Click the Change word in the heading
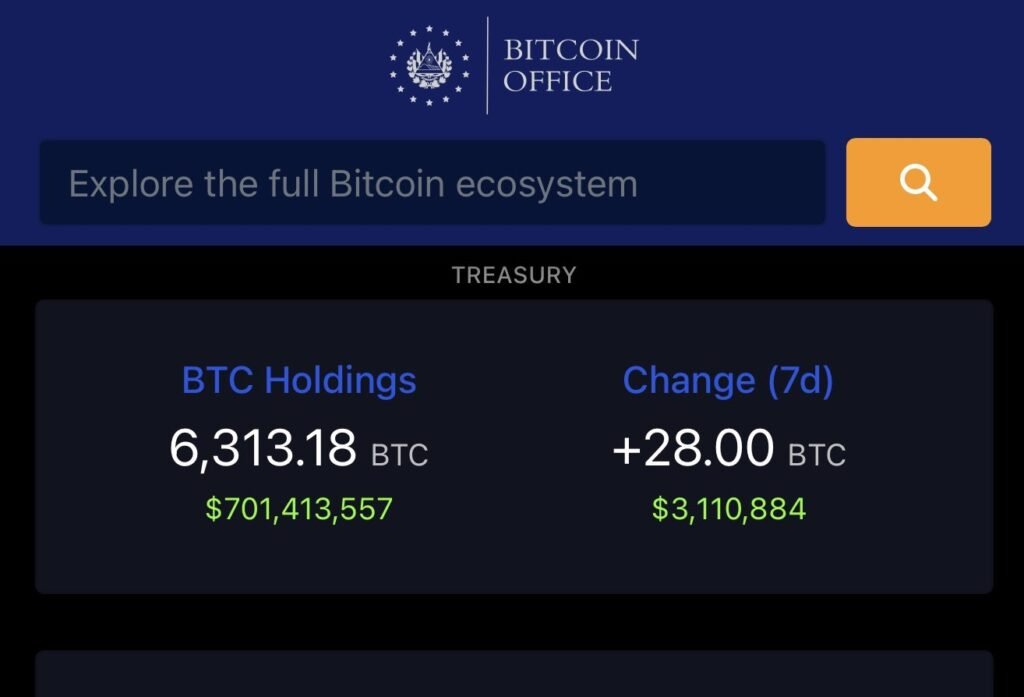This screenshot has width=1024, height=697. [x=689, y=380]
